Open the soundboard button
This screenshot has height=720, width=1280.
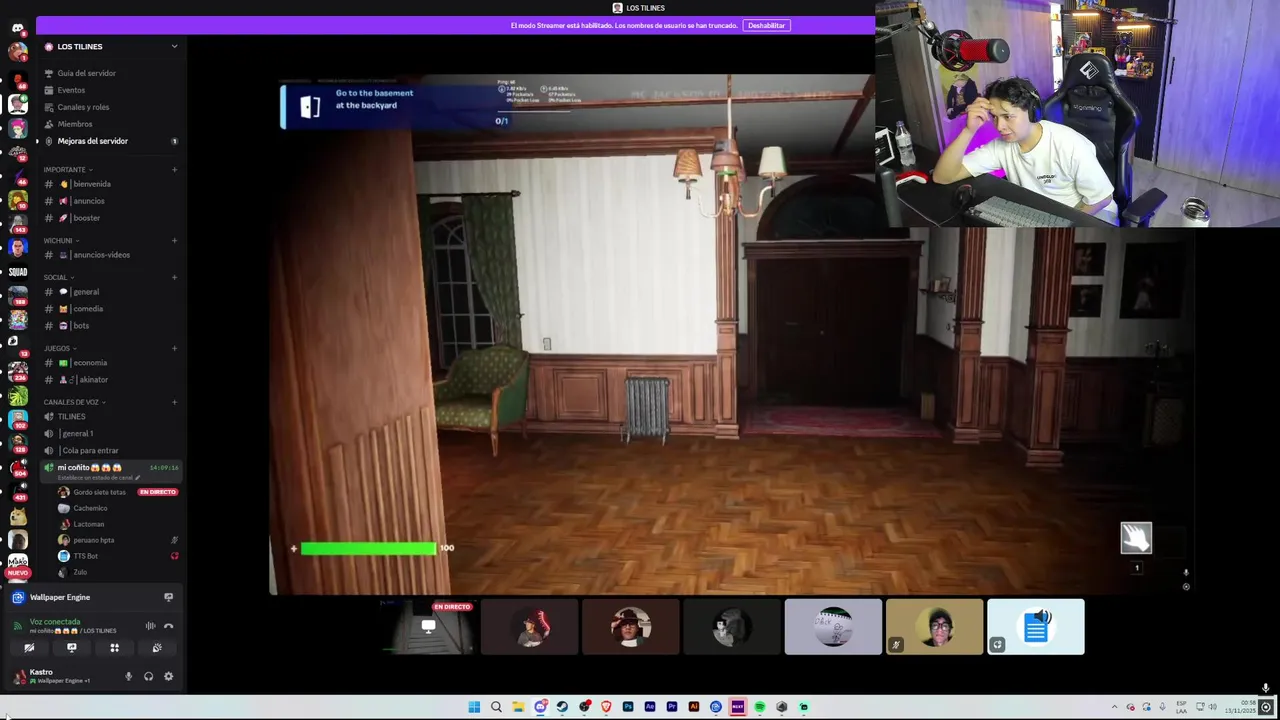point(157,648)
